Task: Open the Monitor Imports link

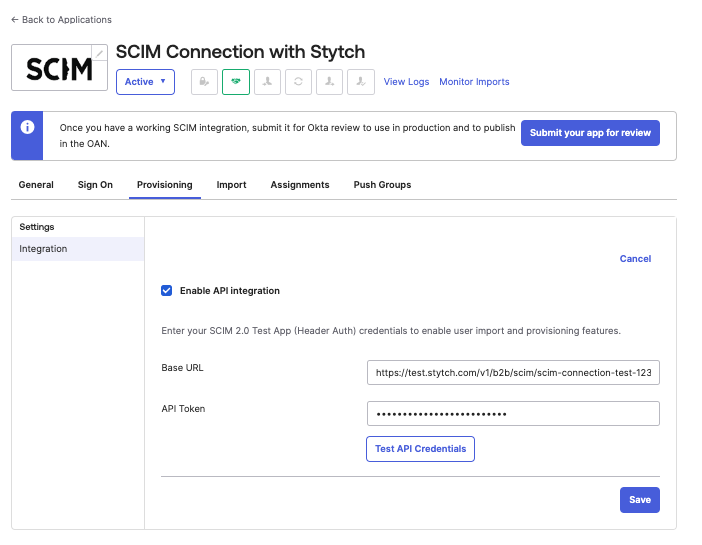Action: tap(474, 82)
